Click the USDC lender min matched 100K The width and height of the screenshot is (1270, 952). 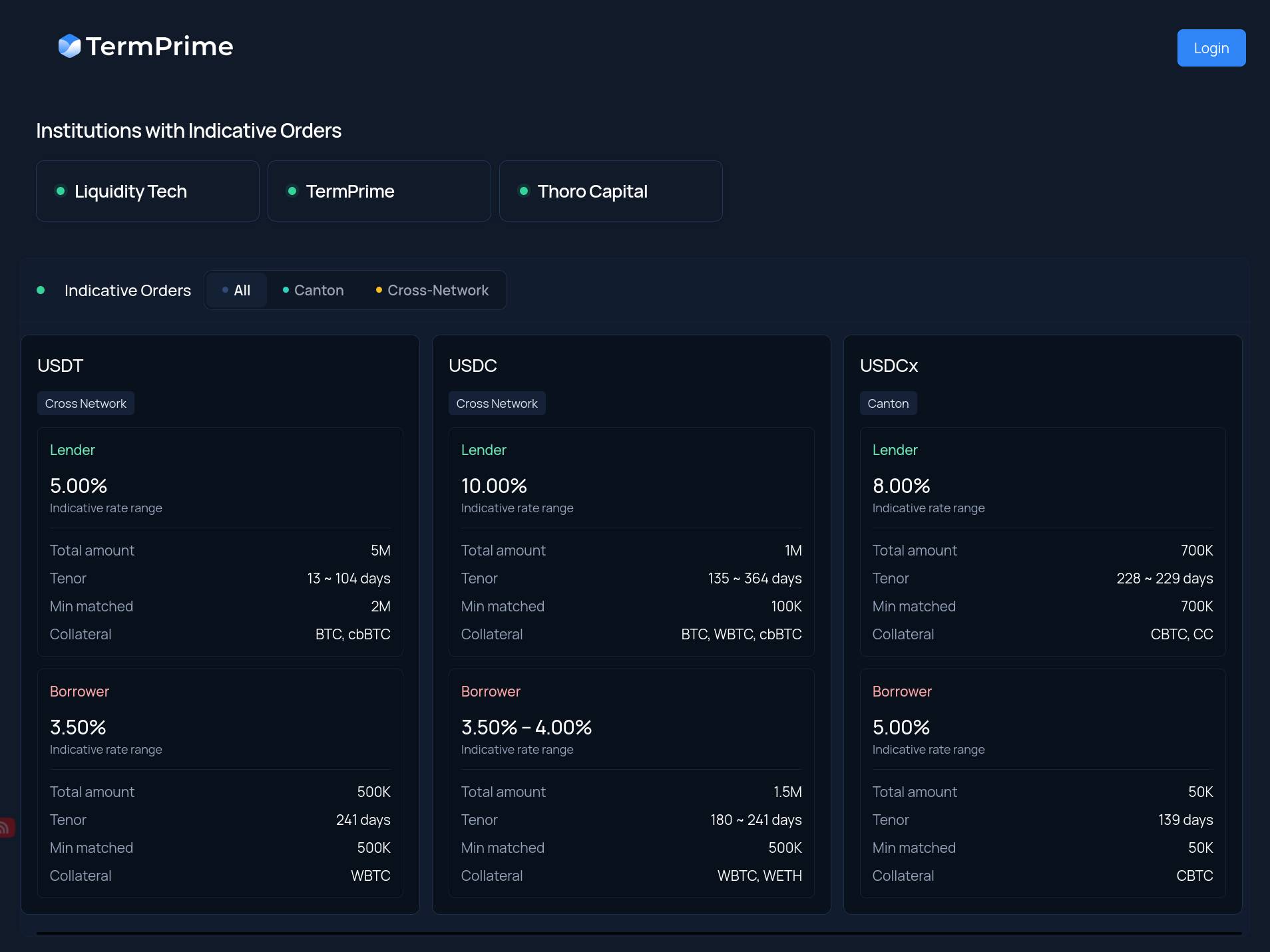click(x=787, y=606)
